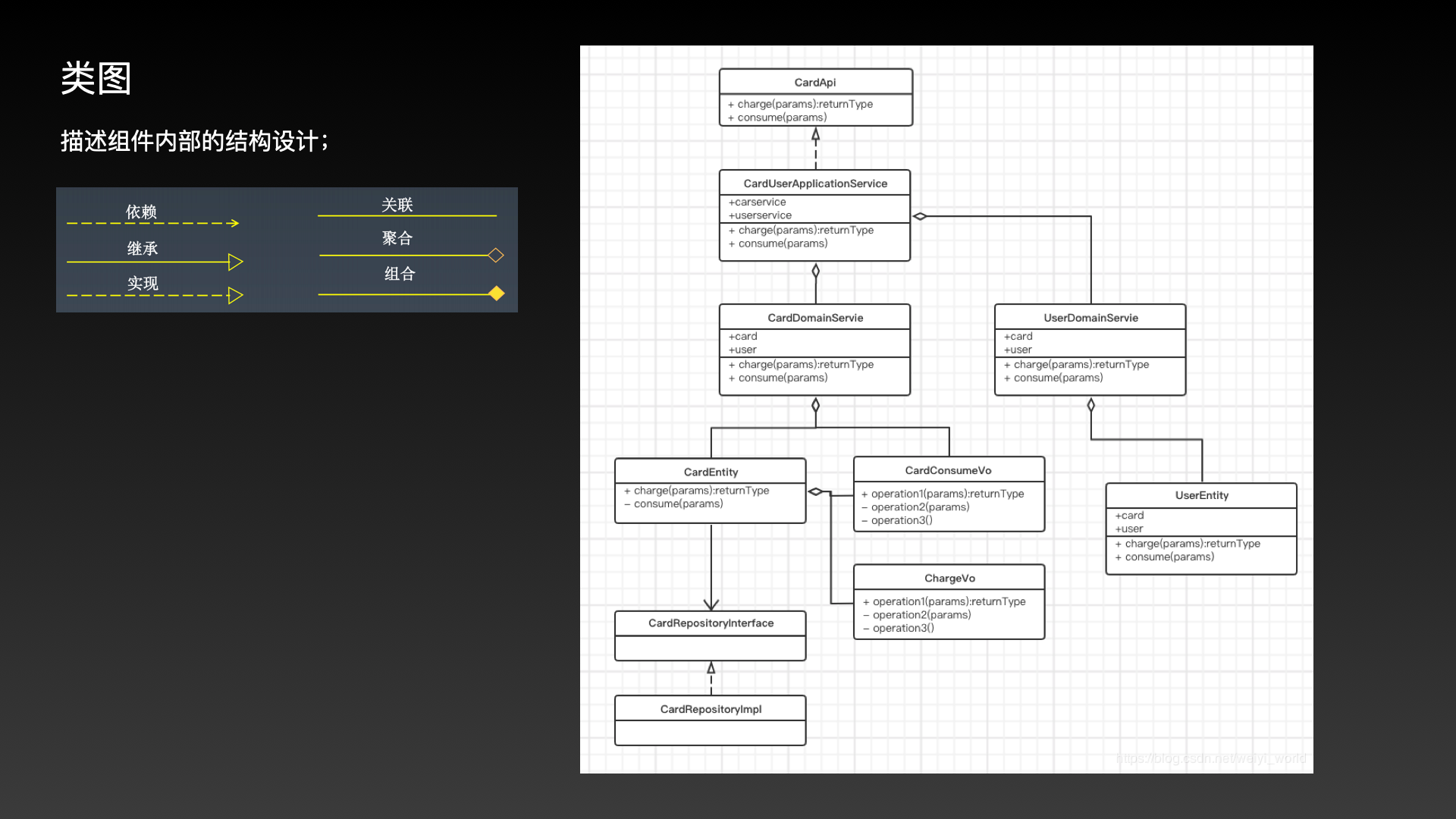Image resolution: width=1456 pixels, height=819 pixels.
Task: Select the CardEntity class title
Action: (x=711, y=472)
